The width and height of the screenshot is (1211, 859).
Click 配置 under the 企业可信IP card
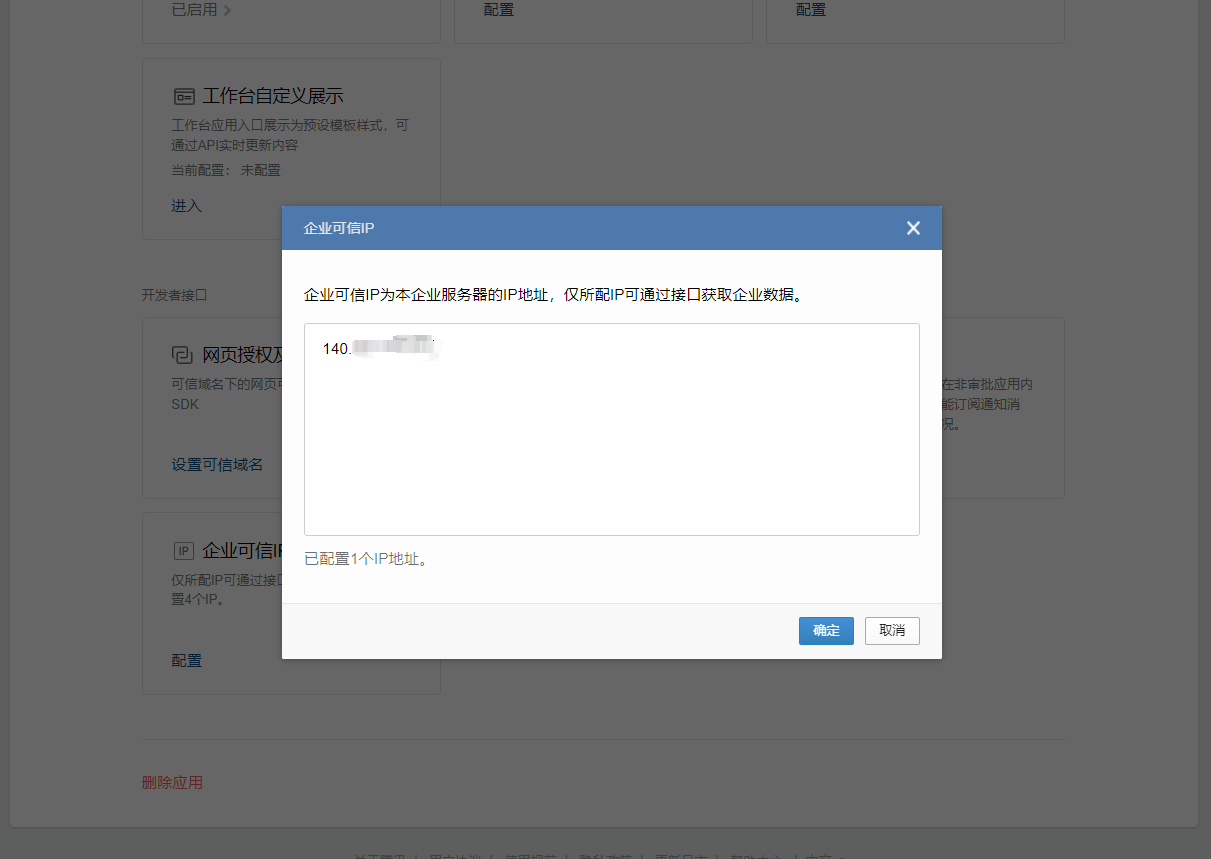(x=186, y=660)
